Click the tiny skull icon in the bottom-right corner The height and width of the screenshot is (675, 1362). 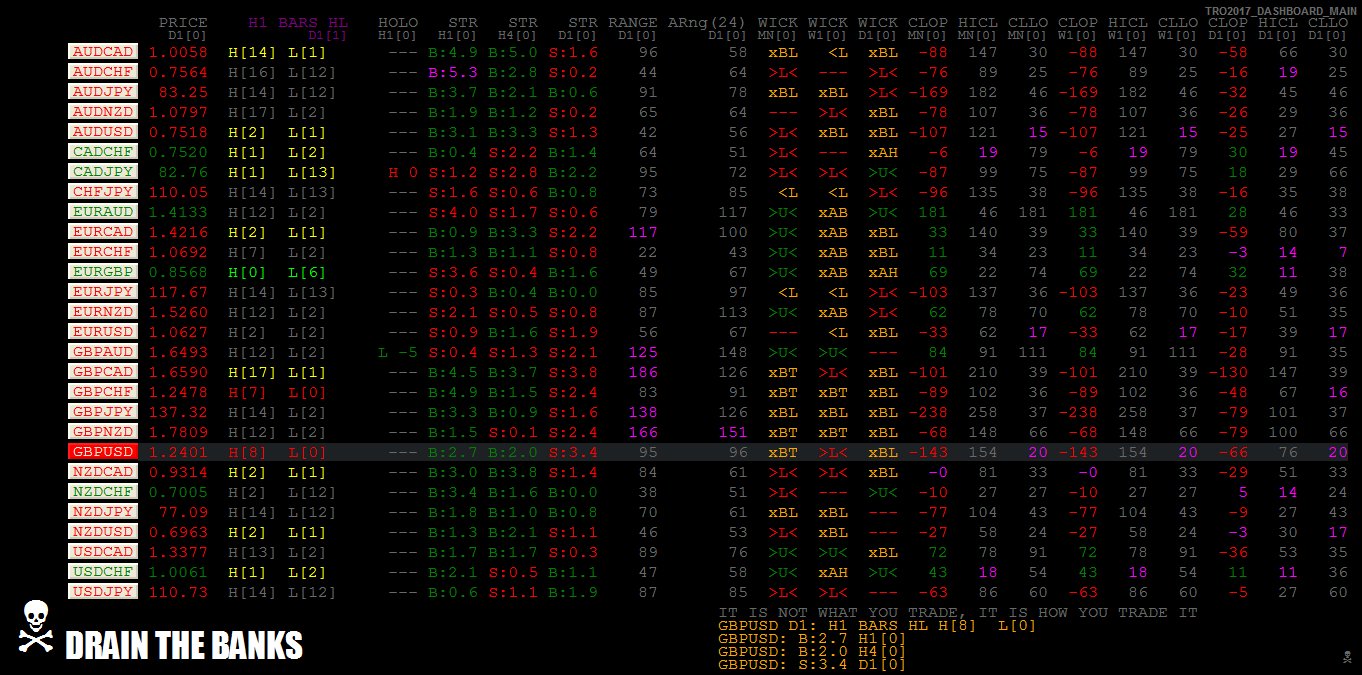[1348, 657]
